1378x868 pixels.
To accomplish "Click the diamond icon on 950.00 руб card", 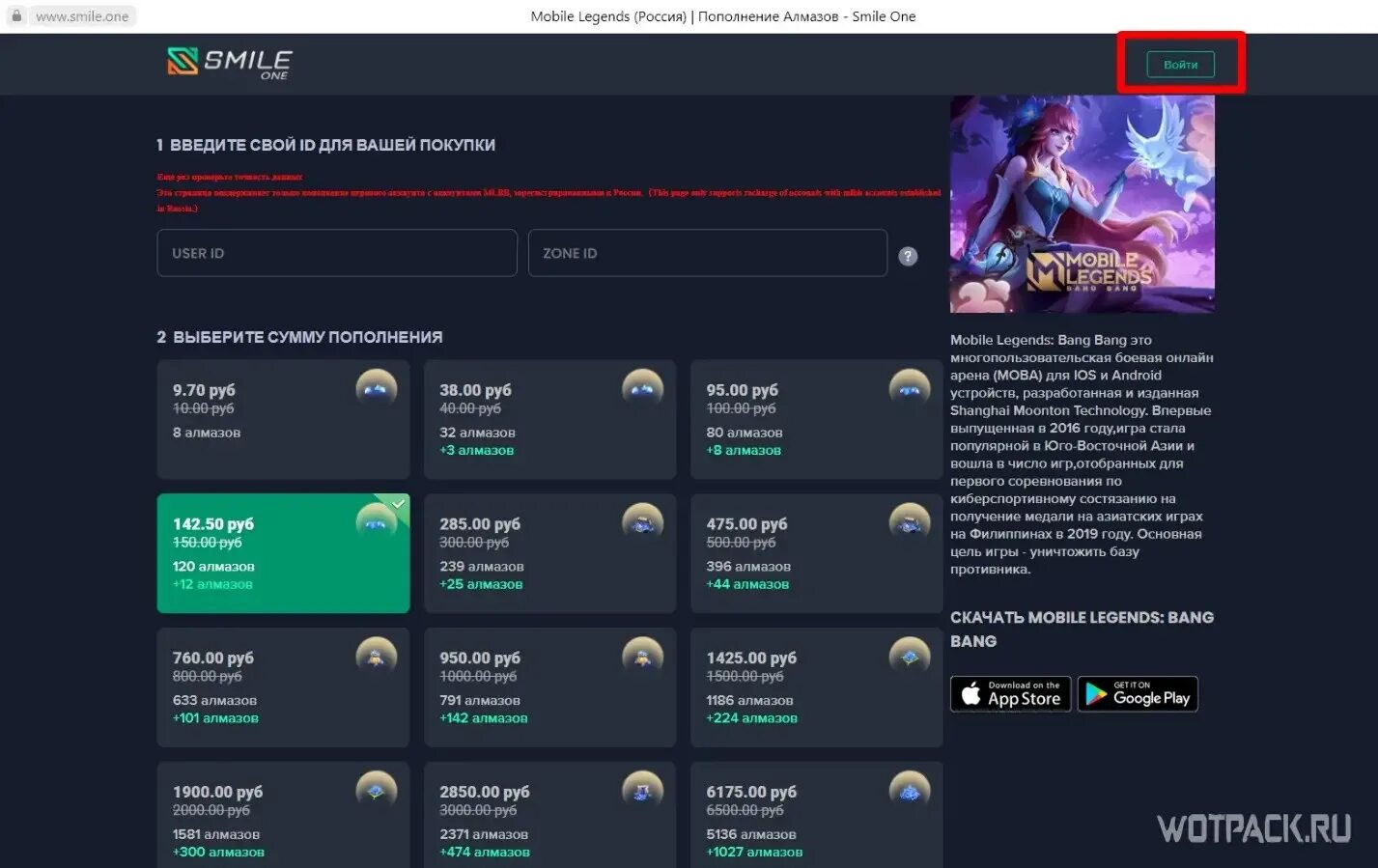I will [643, 658].
